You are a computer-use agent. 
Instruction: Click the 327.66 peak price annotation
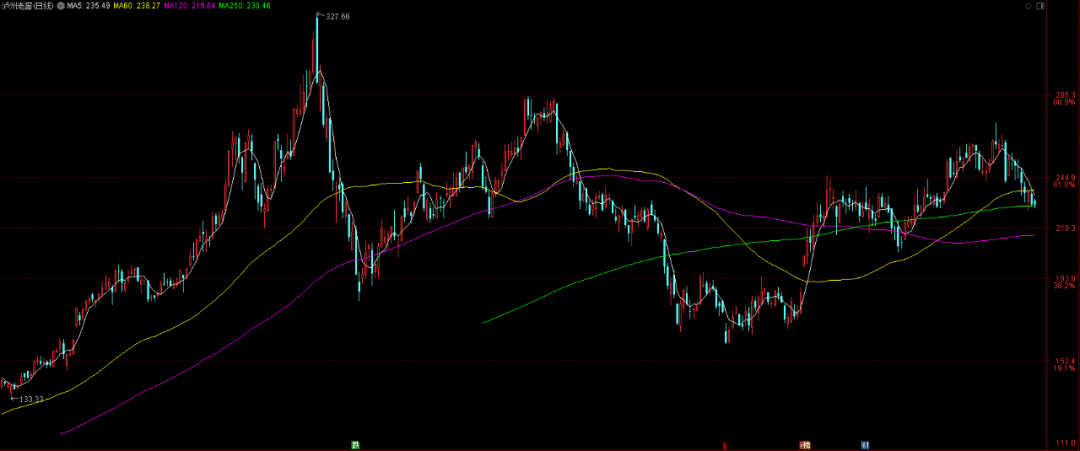click(337, 16)
